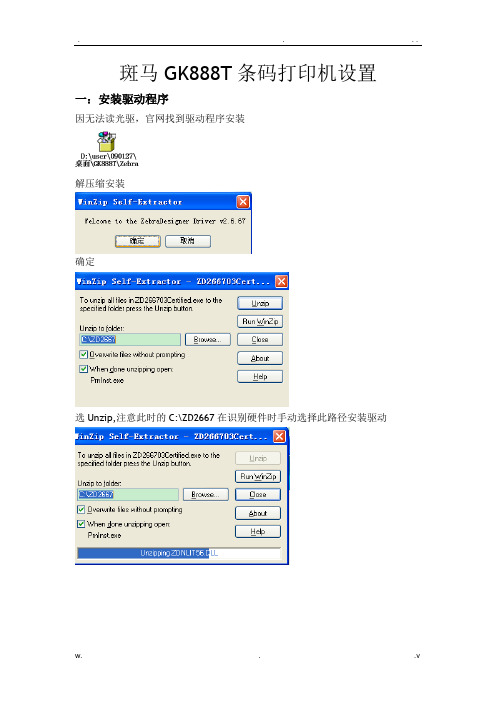Close the bottom self-extractor dialog with the X
This screenshot has height=702, width=496.
(279, 436)
